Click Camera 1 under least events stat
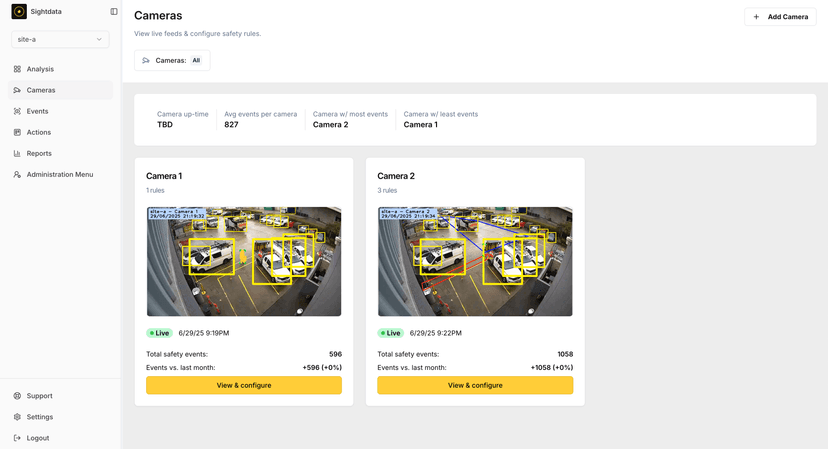The width and height of the screenshot is (828, 449). [x=421, y=125]
